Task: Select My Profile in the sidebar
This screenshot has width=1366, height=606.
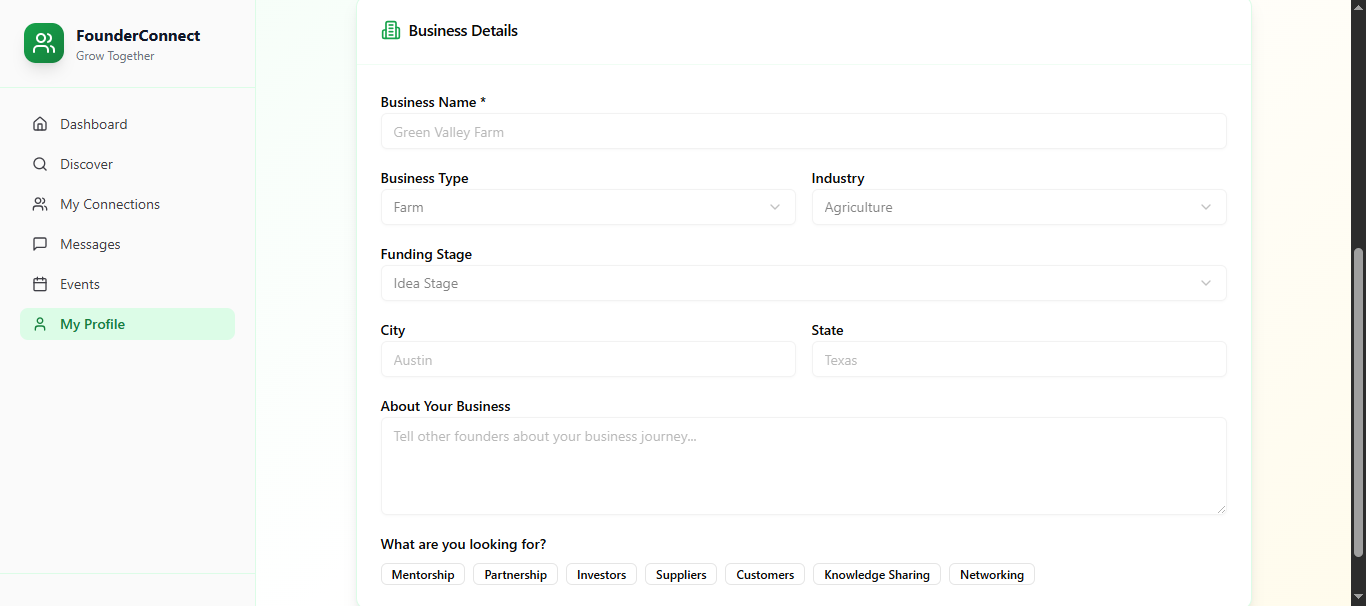Action: [x=127, y=324]
